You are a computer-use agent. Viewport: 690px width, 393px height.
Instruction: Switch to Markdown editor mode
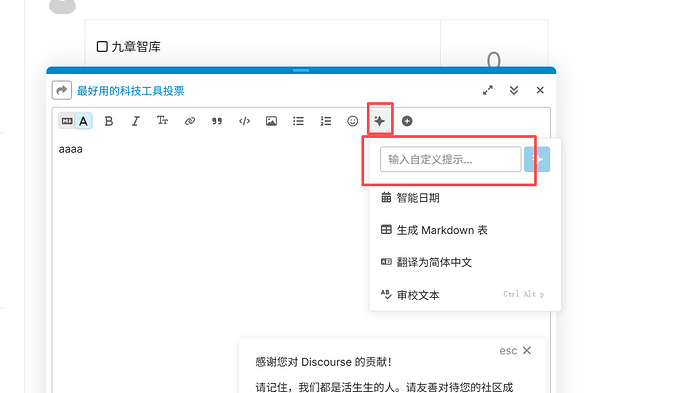(67, 121)
